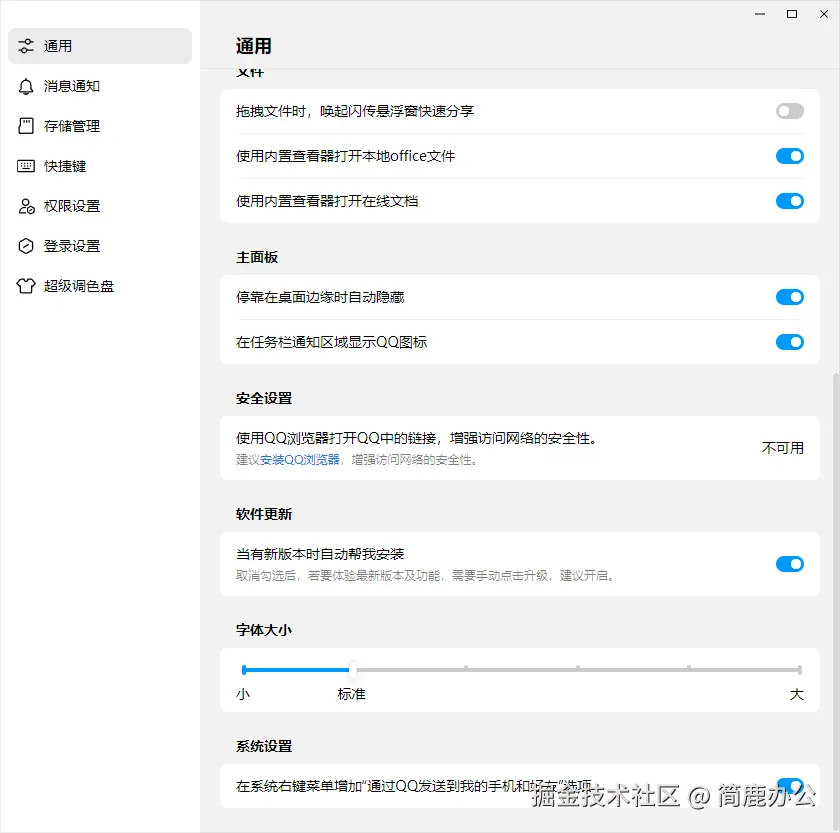This screenshot has height=833, width=840.
Task: Disable 使用内置查看器打开本地office文件
Action: (789, 156)
